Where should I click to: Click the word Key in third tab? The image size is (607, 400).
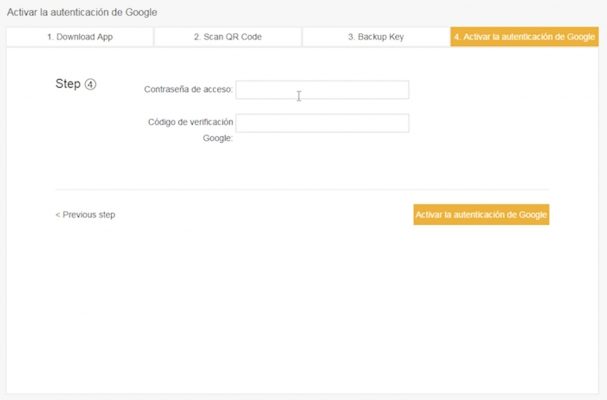[395, 37]
